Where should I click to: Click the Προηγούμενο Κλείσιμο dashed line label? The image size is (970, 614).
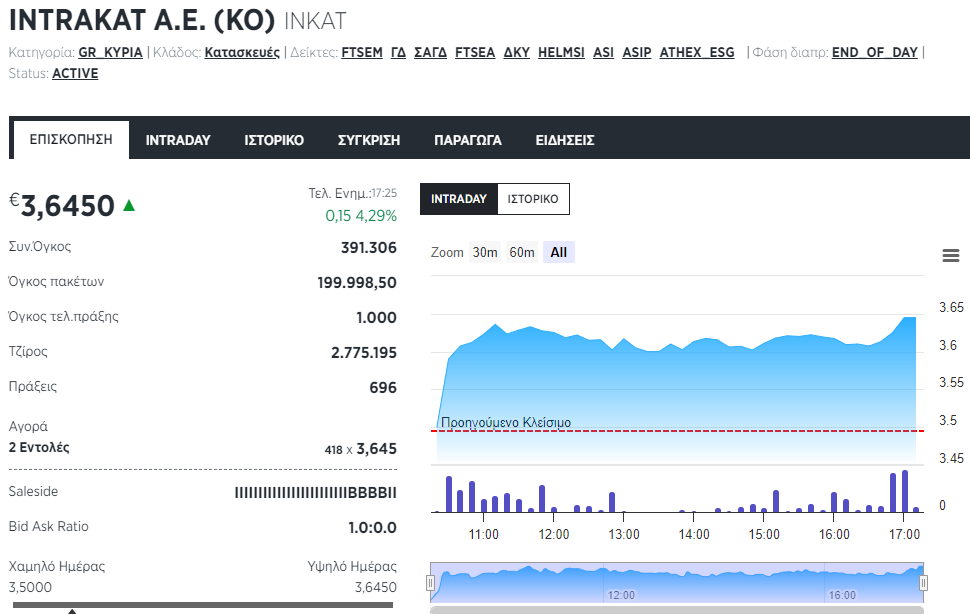pos(506,422)
